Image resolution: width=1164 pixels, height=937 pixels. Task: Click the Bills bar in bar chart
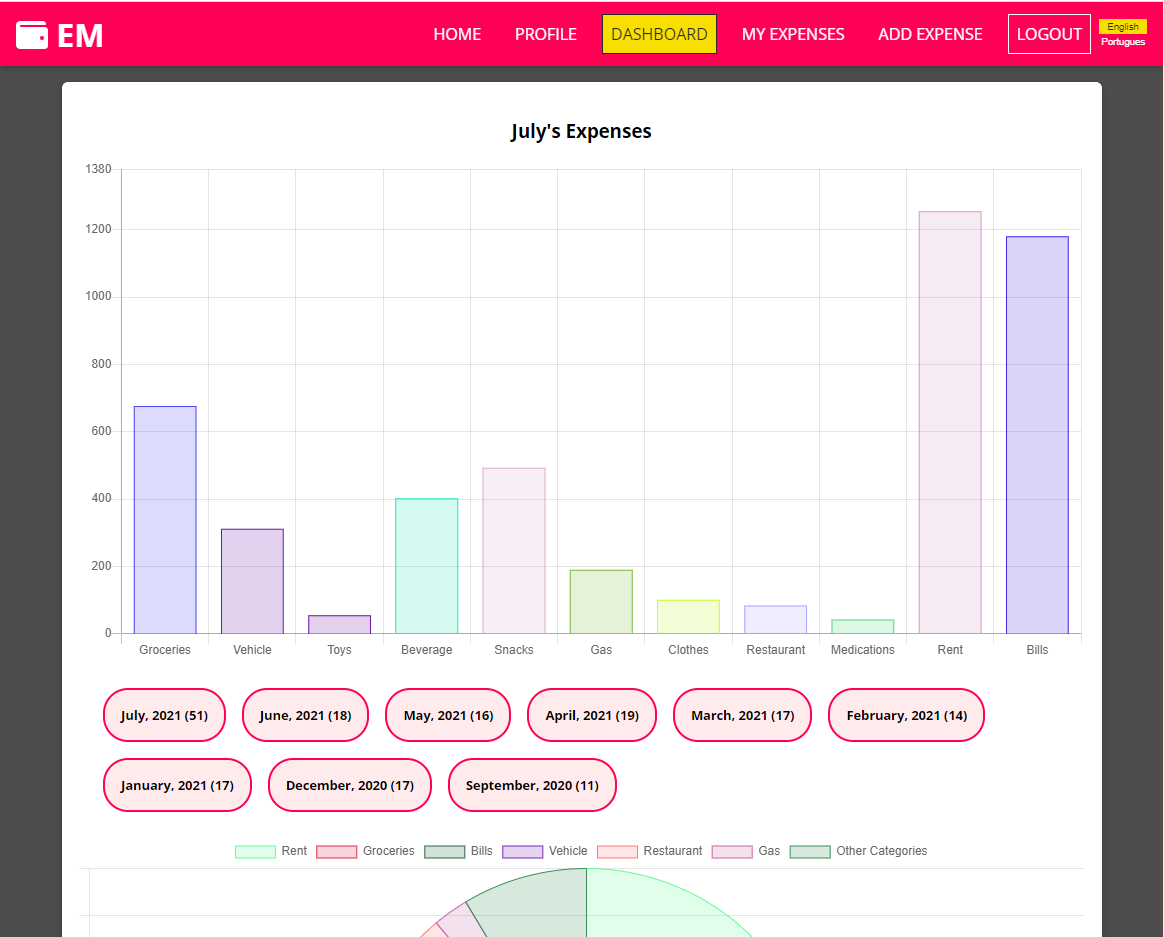1037,435
